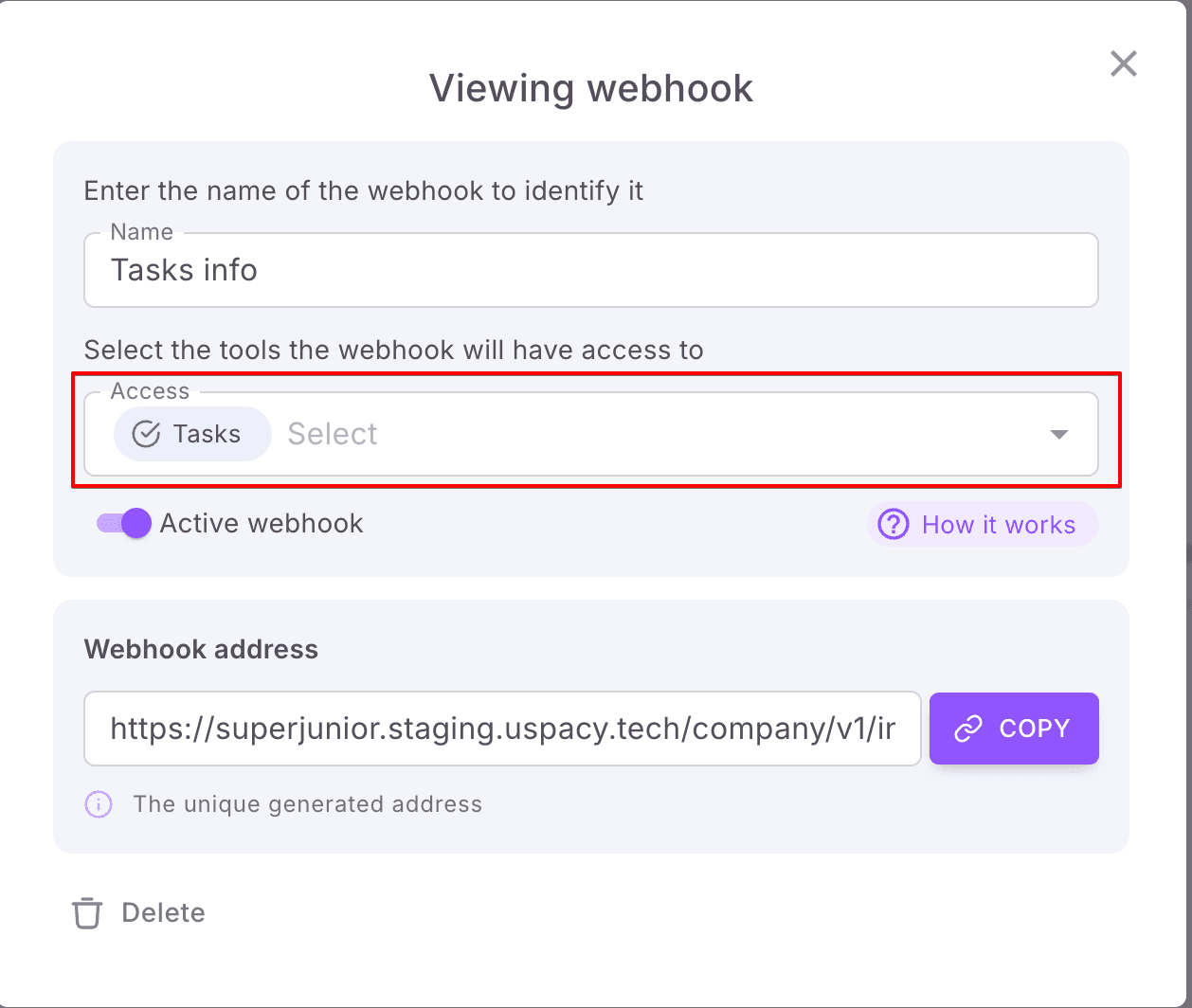Click the Access field label

tap(150, 391)
